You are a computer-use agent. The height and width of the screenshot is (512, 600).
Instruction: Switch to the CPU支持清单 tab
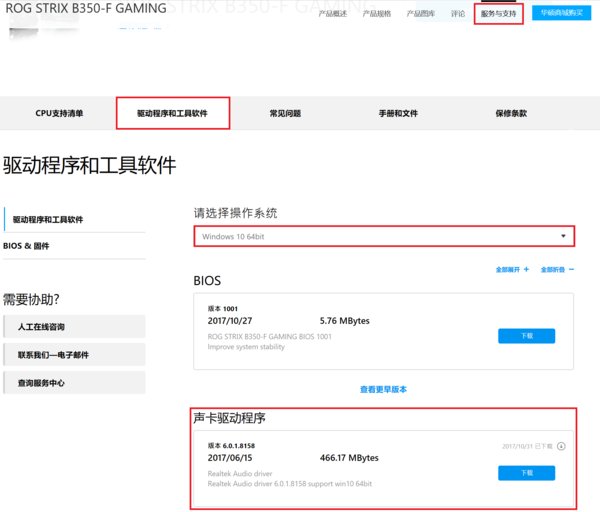[x=59, y=113]
